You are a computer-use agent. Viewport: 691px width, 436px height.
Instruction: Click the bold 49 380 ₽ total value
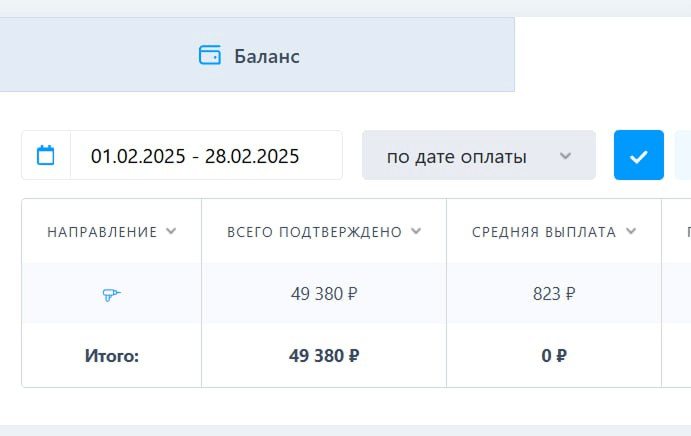[x=324, y=356]
